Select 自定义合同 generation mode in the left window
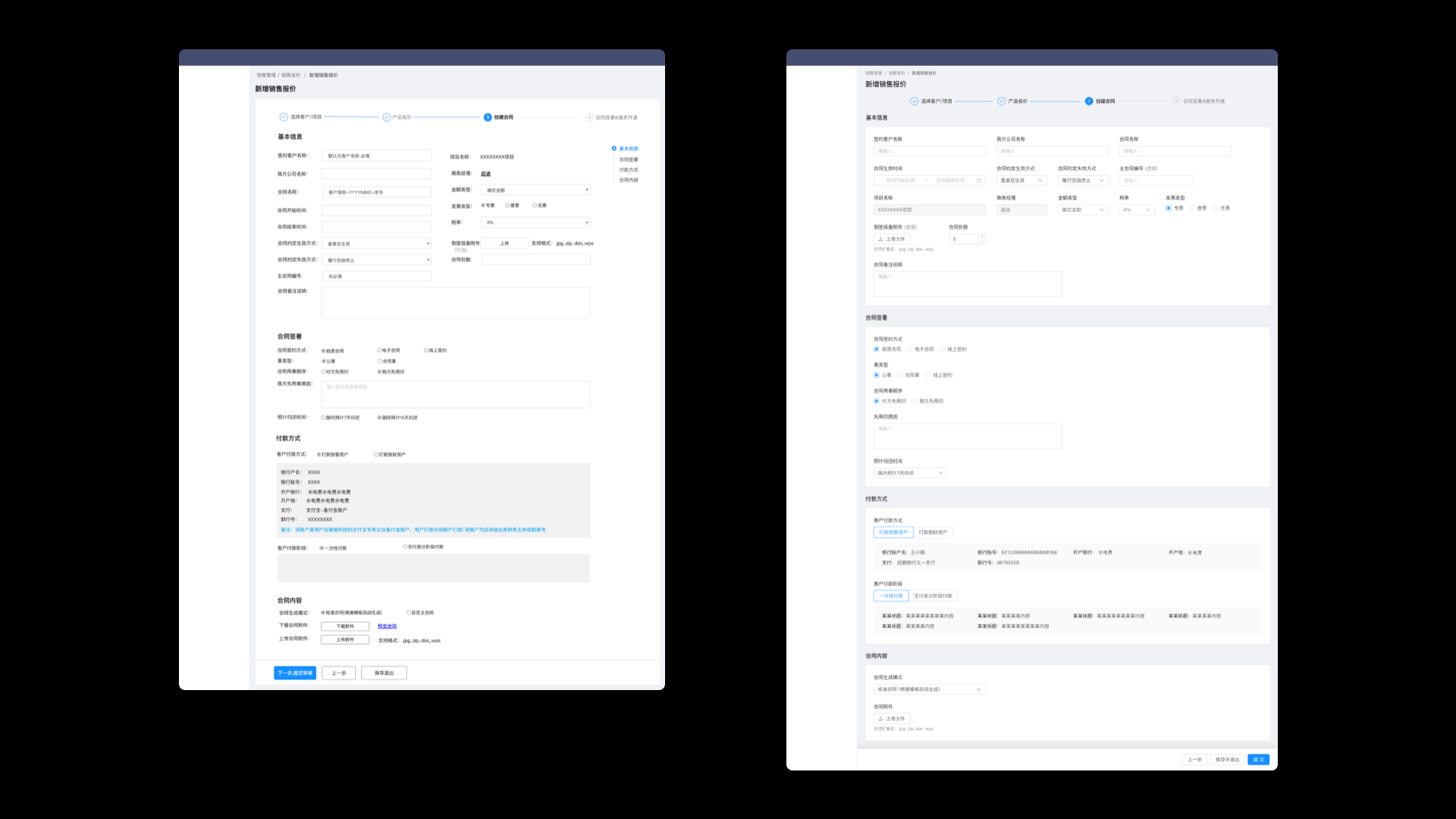 coord(409,613)
